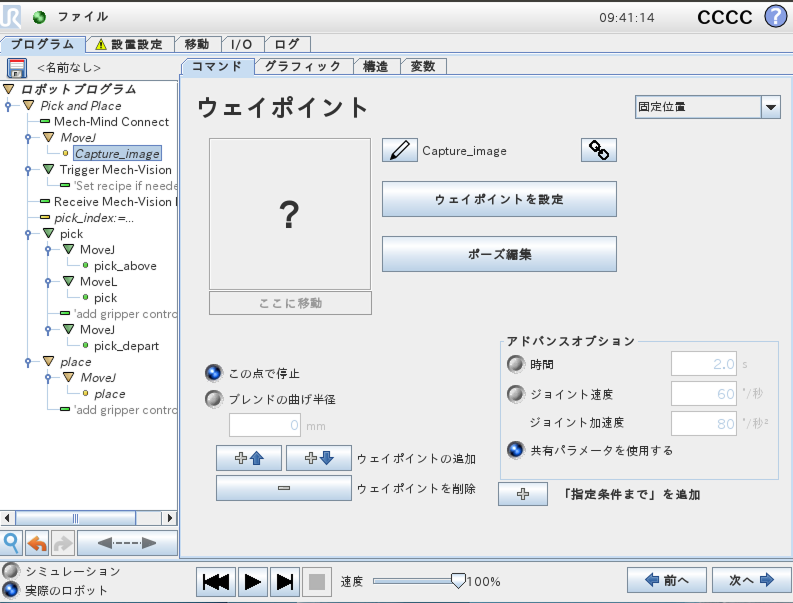This screenshot has width=793, height=603.
Task: Select 'Capture_image' waypoint in tree
Action: pyautogui.click(x=117, y=153)
